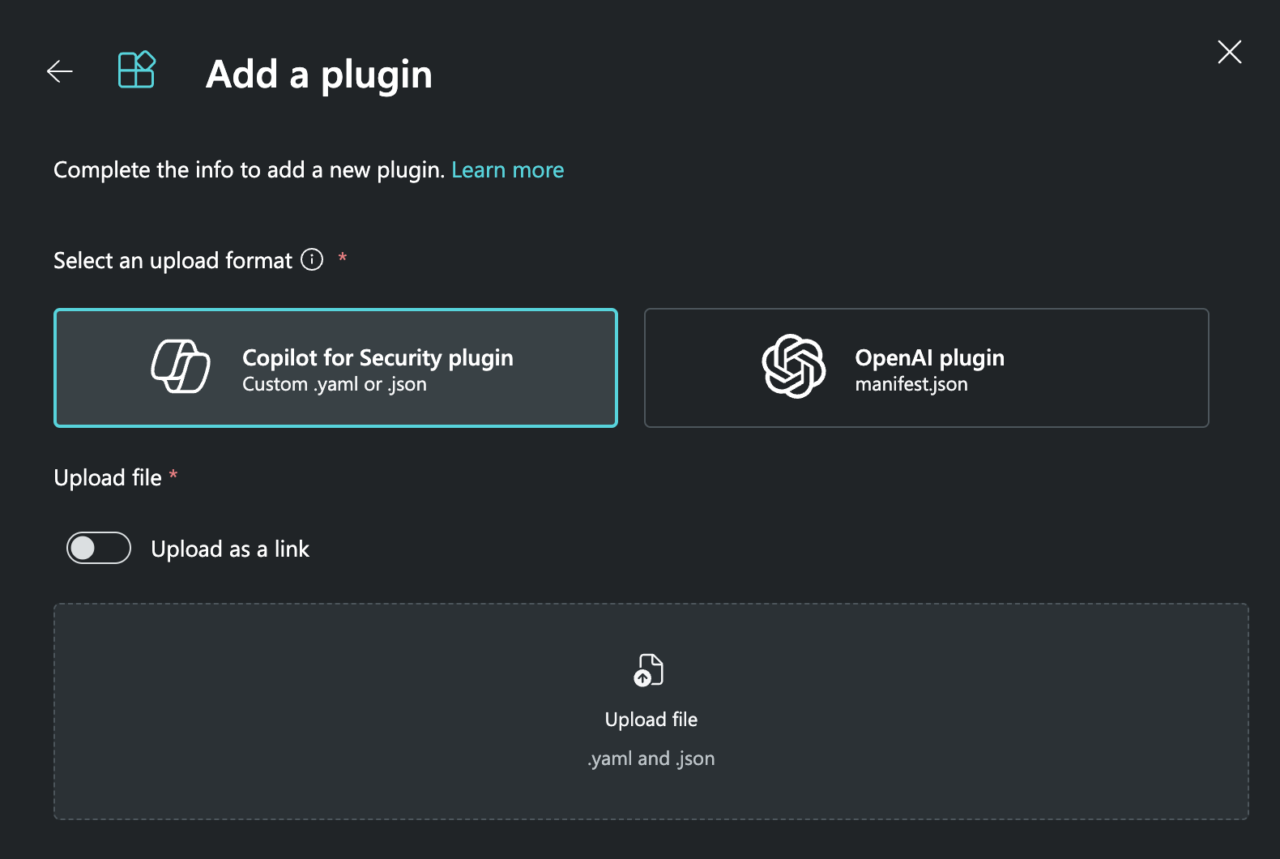Click the Upload file text inside the drop zone

tap(650, 718)
